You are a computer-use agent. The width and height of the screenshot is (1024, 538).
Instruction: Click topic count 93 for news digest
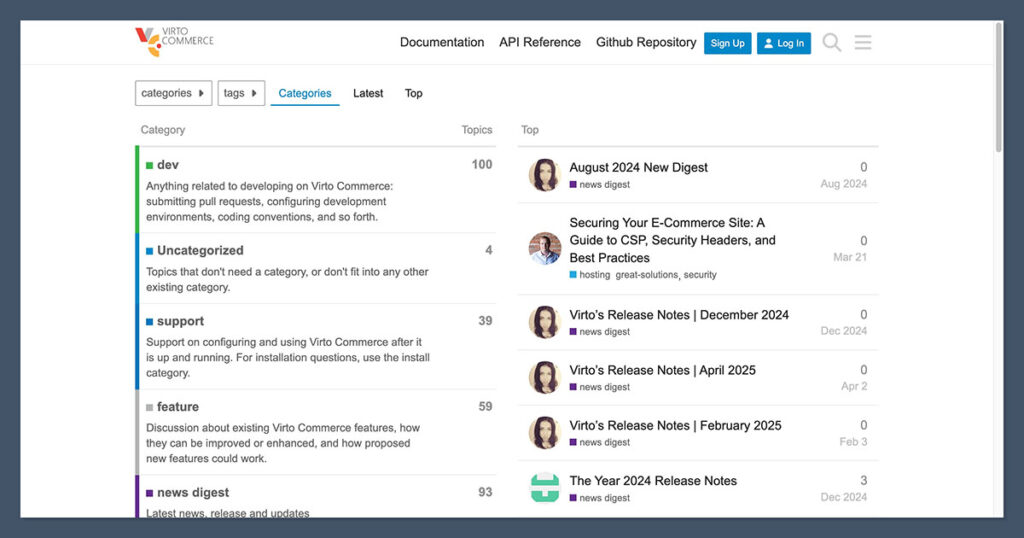[485, 492]
